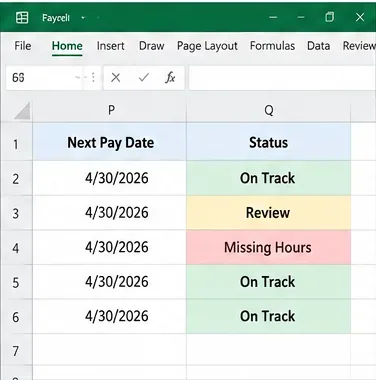Screen dimensions: 376x380
Task: Click the Insert Function fx icon
Action: [x=170, y=78]
